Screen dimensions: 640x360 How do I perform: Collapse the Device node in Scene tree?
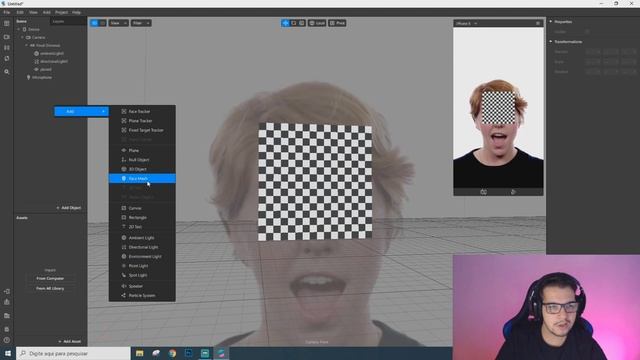pos(18,29)
